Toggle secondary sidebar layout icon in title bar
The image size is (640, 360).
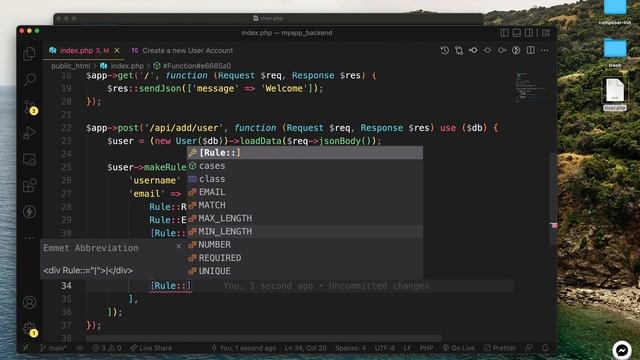[529, 33]
